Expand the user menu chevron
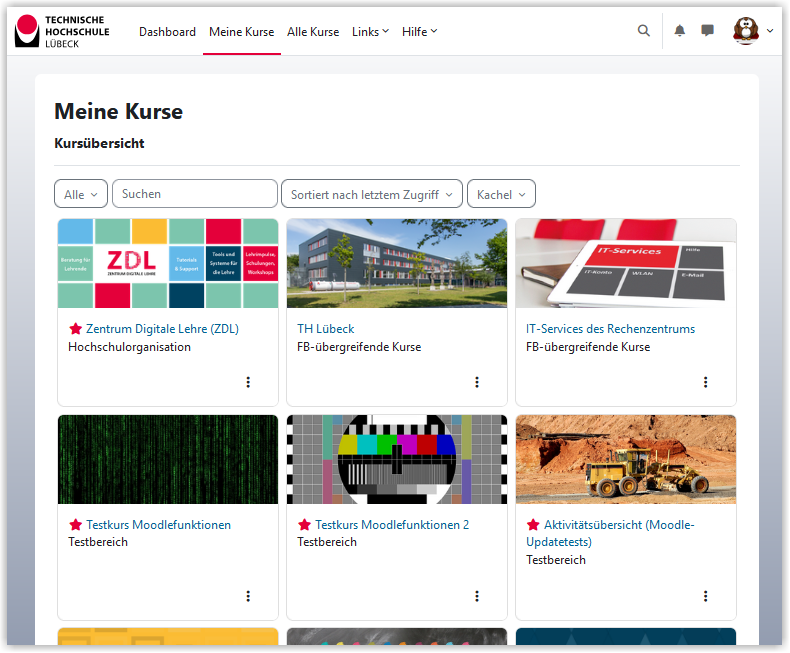Viewport: 790px width, 653px height. pyautogui.click(x=770, y=31)
